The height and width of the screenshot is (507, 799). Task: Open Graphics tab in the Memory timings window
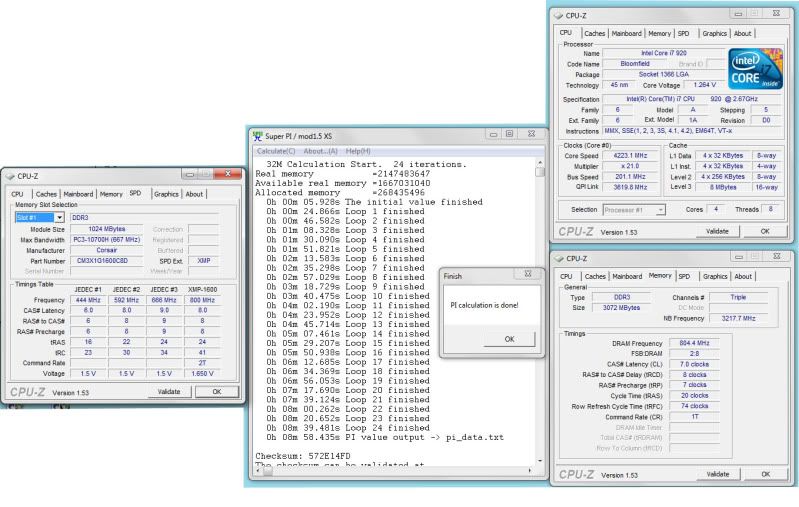[x=714, y=277]
